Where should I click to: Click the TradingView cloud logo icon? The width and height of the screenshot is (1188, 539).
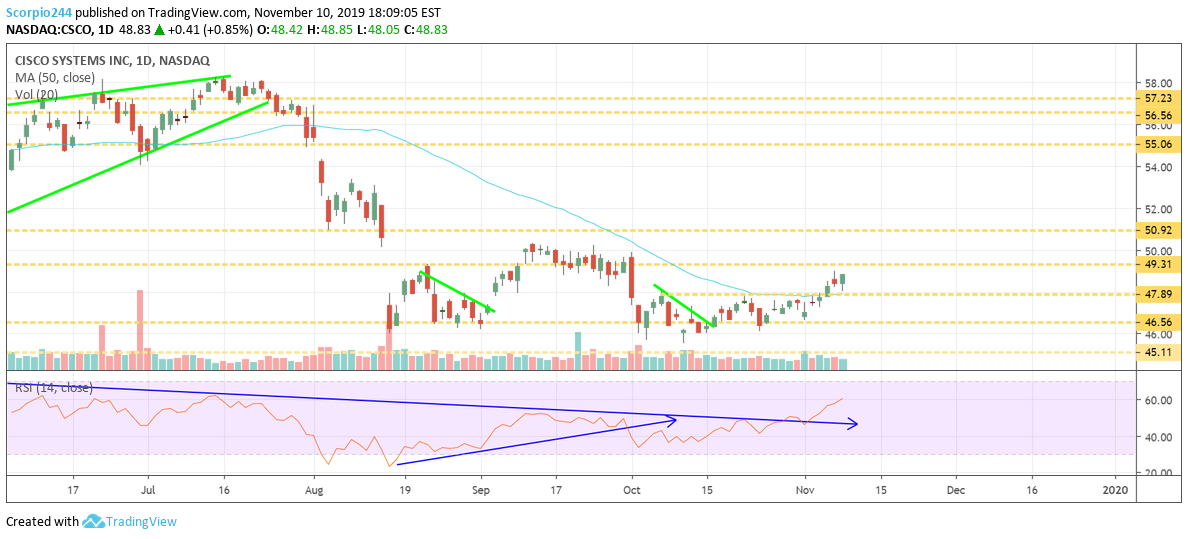[92, 522]
